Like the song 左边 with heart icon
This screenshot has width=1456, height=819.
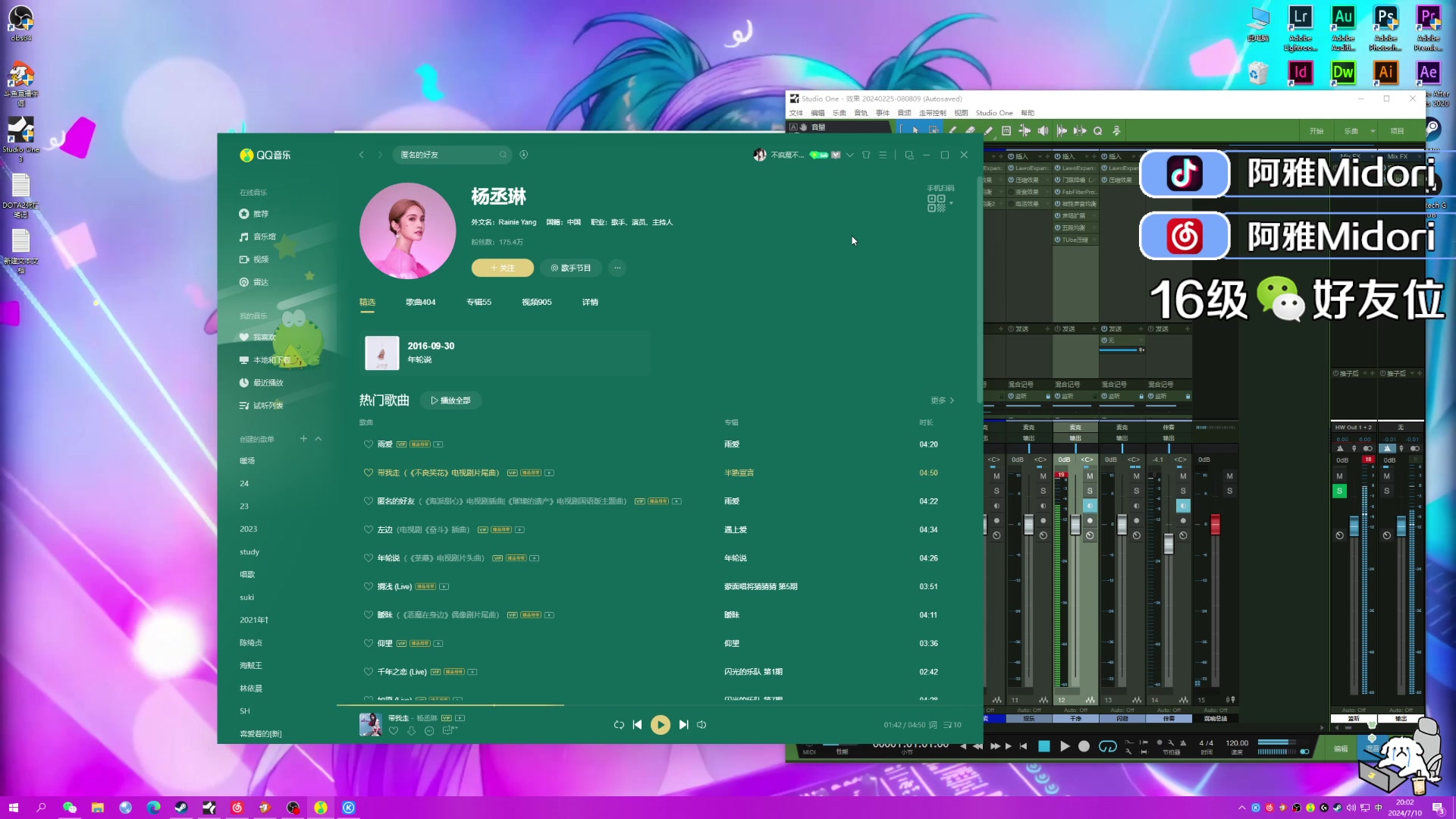point(368,530)
